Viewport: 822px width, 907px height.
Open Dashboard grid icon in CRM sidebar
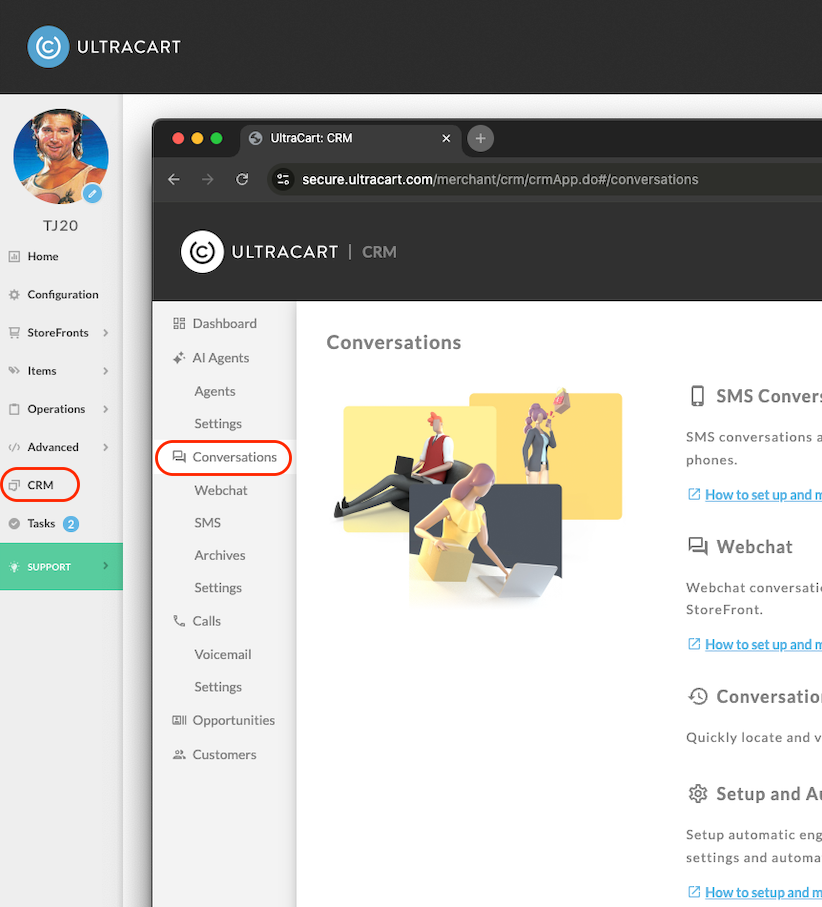tap(179, 323)
